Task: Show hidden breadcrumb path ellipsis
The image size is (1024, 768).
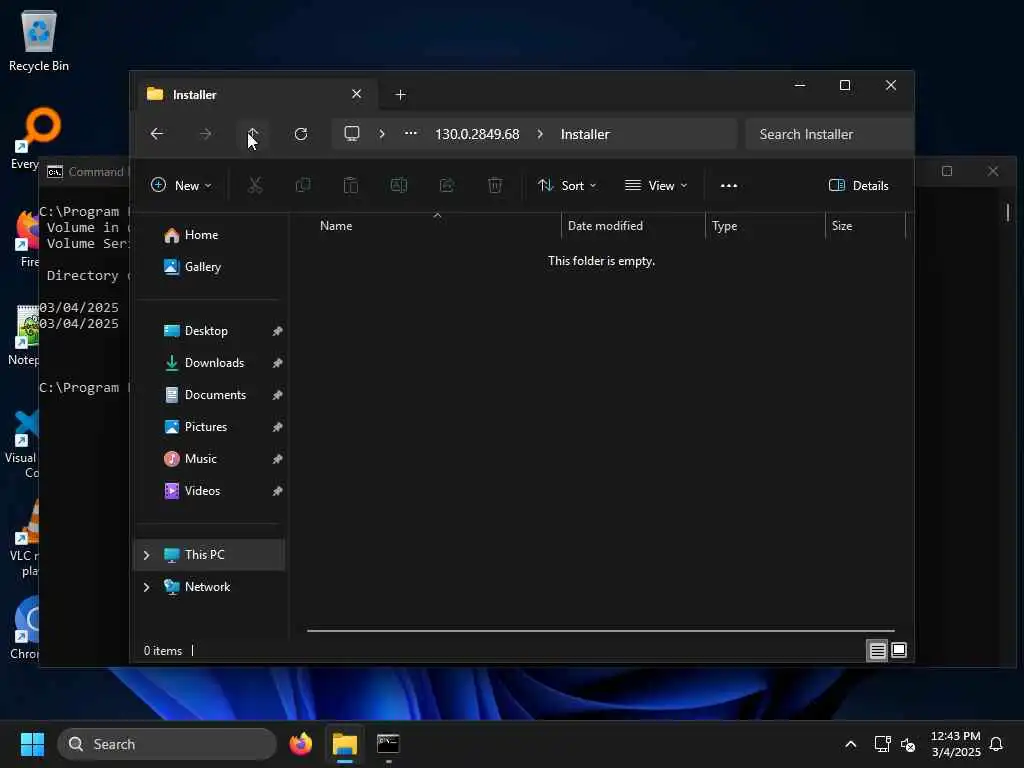Action: click(411, 133)
